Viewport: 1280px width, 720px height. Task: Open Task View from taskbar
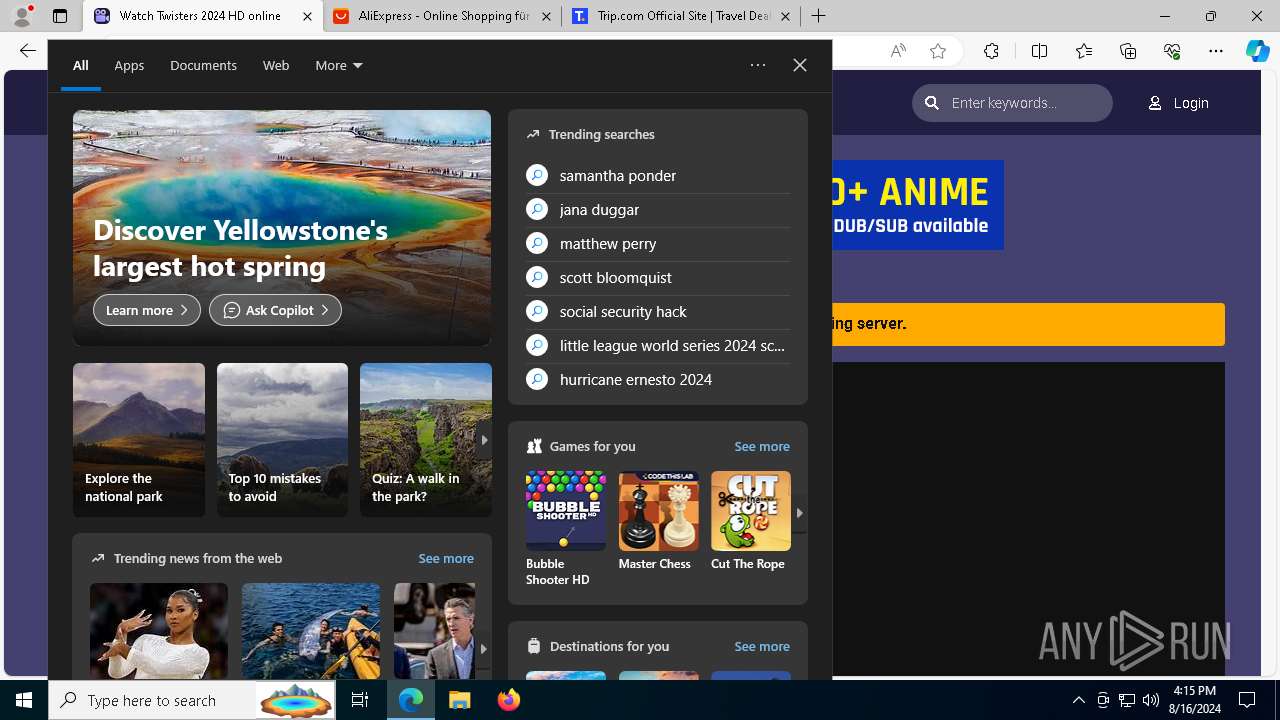[360, 700]
